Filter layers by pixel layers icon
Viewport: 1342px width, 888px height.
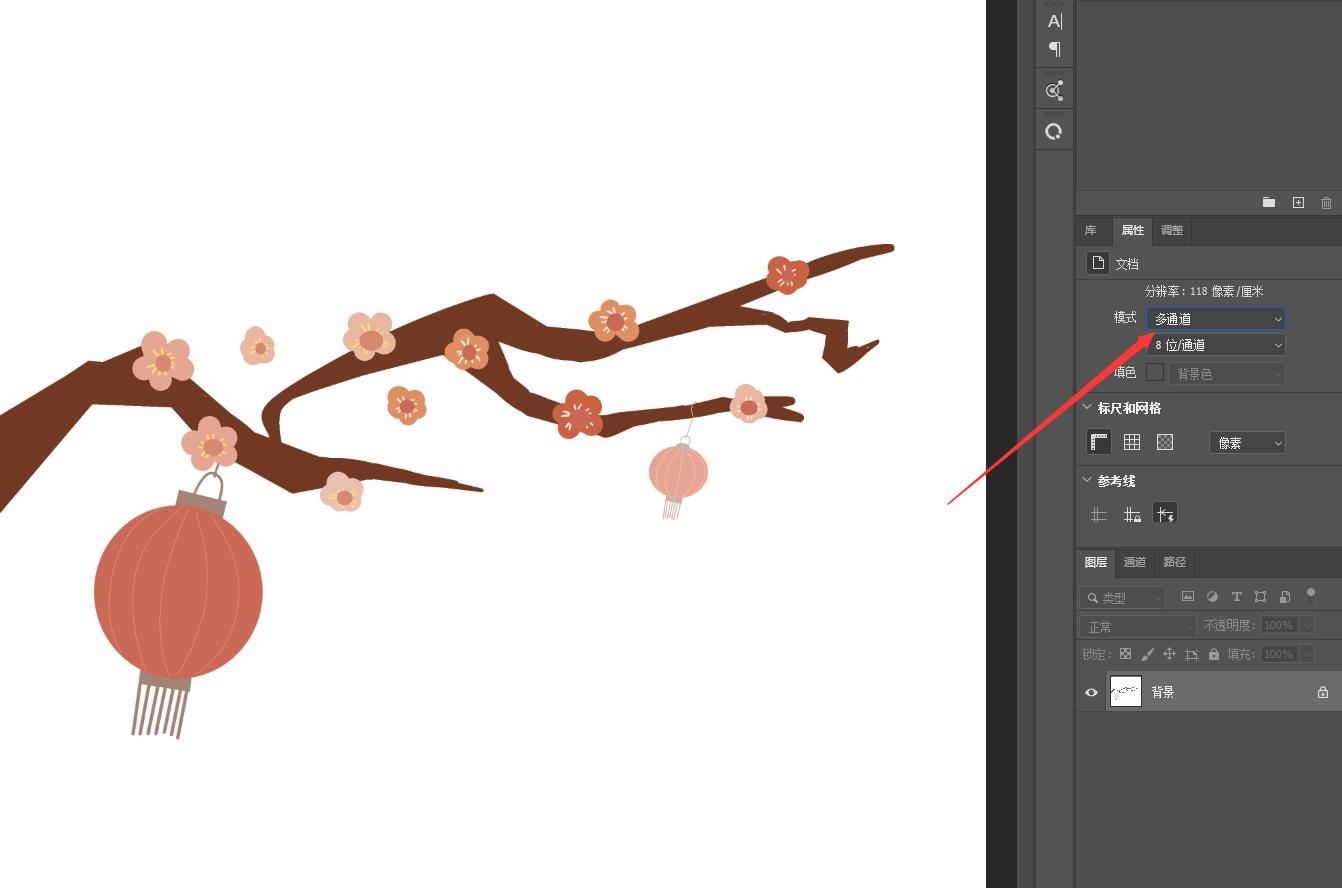pyautogui.click(x=1188, y=597)
